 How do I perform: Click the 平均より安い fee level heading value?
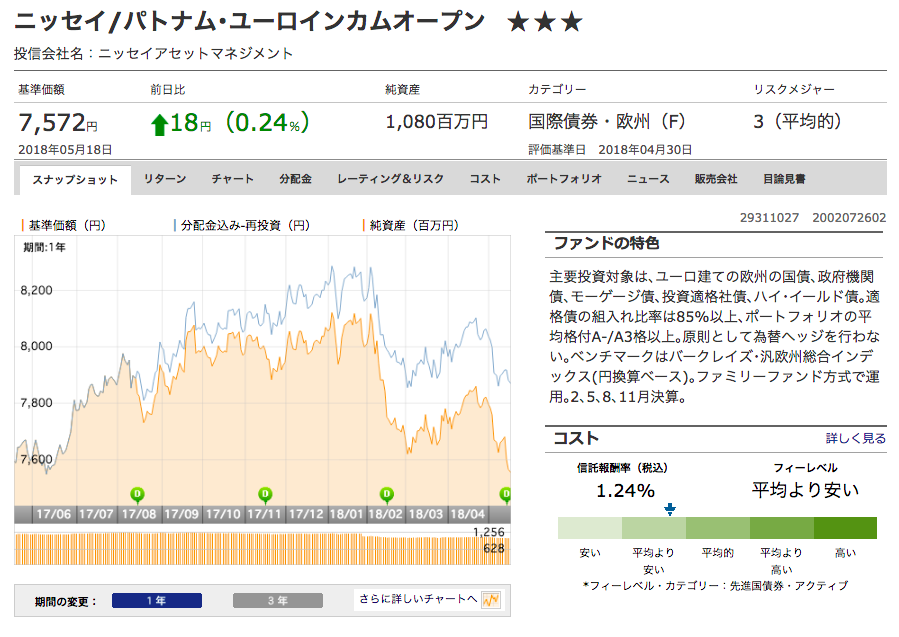point(806,490)
